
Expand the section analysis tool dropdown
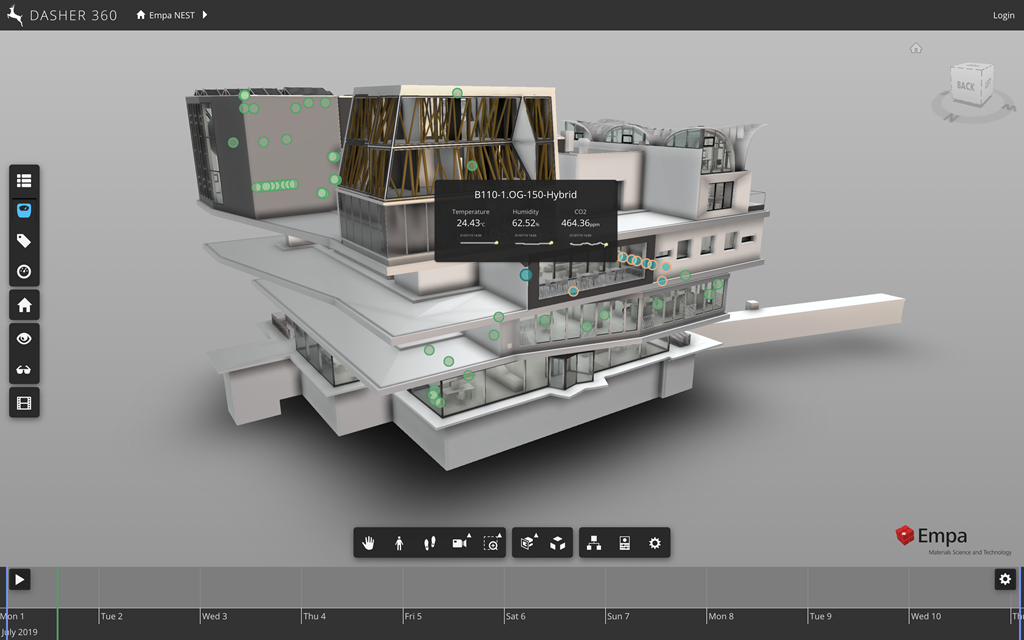click(528, 543)
